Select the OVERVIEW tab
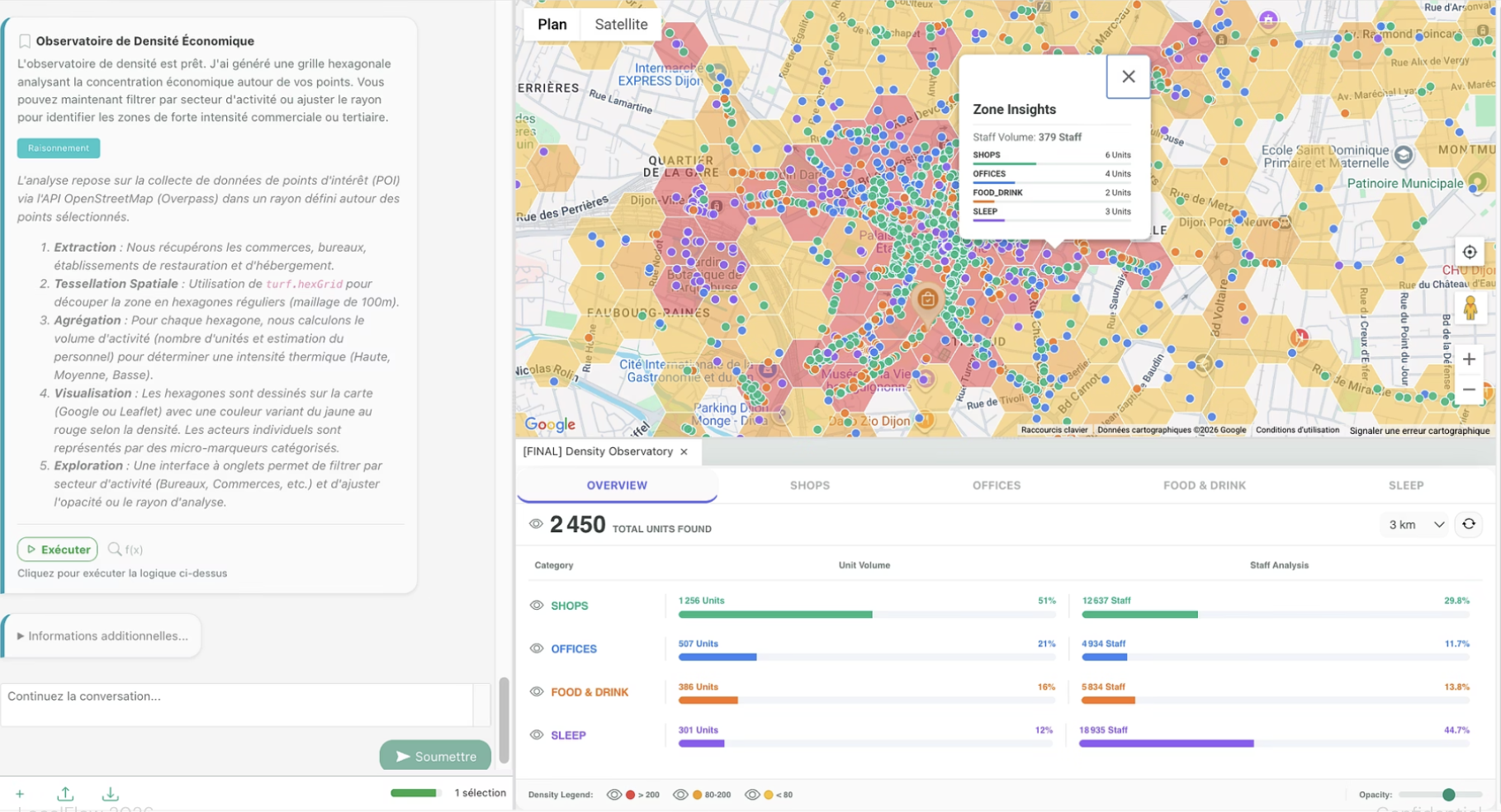Screen dimensions: 1501x812 [x=617, y=485]
